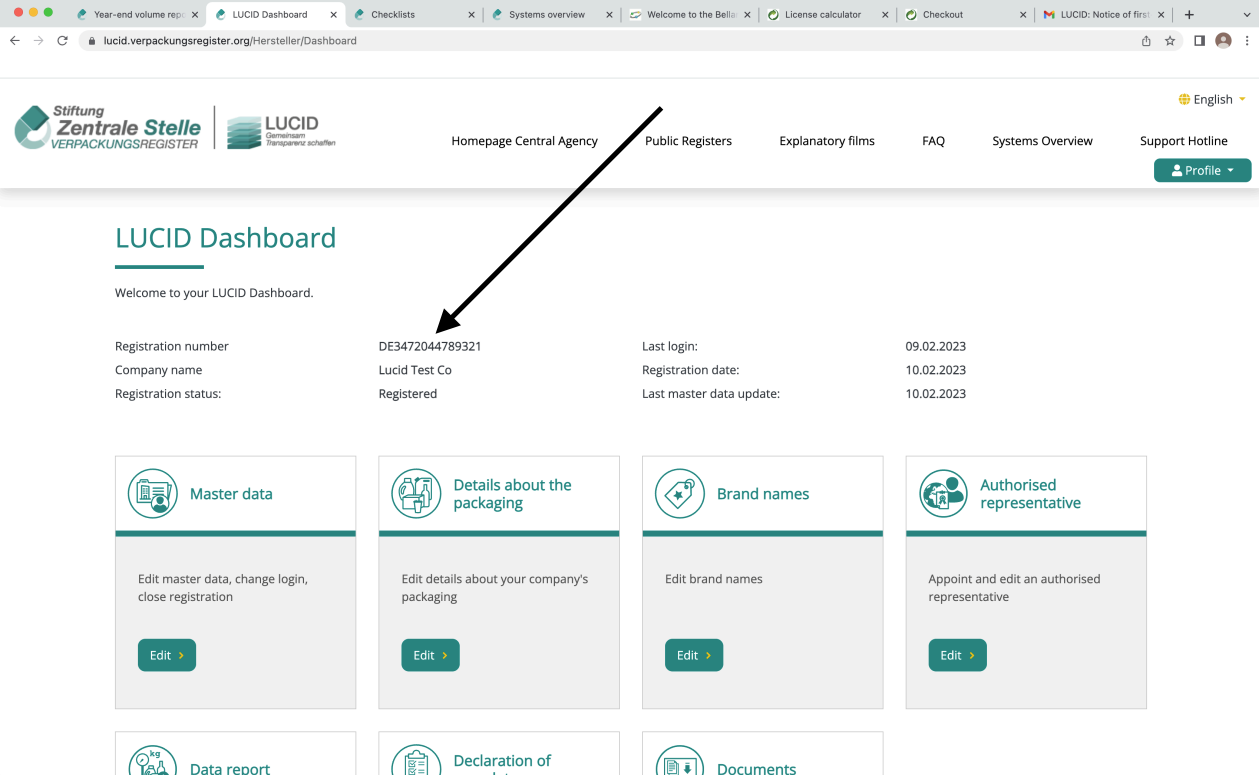Click the Documents card title
The width and height of the screenshot is (1259, 775).
point(757,768)
